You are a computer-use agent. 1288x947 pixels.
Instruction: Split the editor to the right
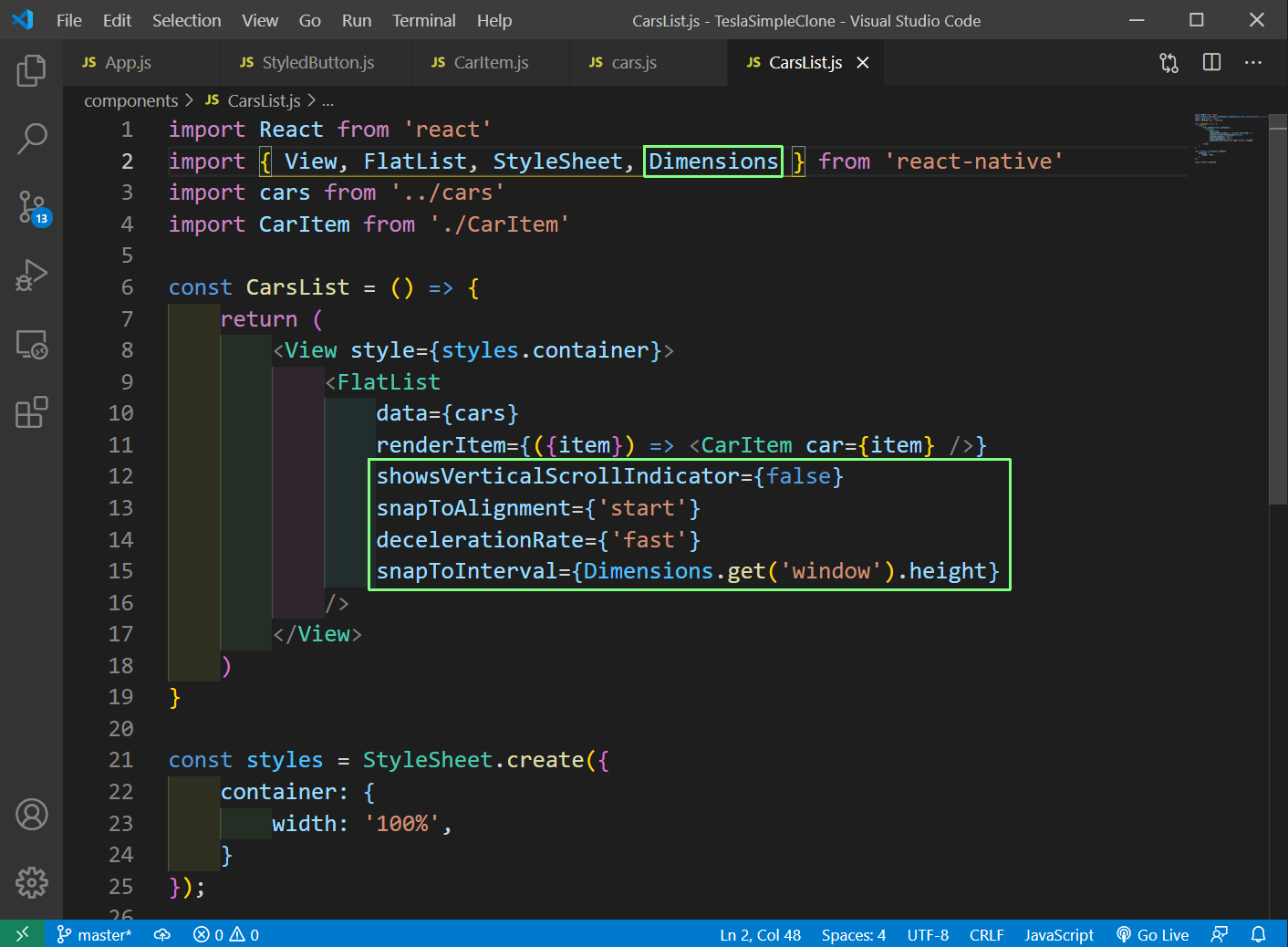tap(1211, 62)
